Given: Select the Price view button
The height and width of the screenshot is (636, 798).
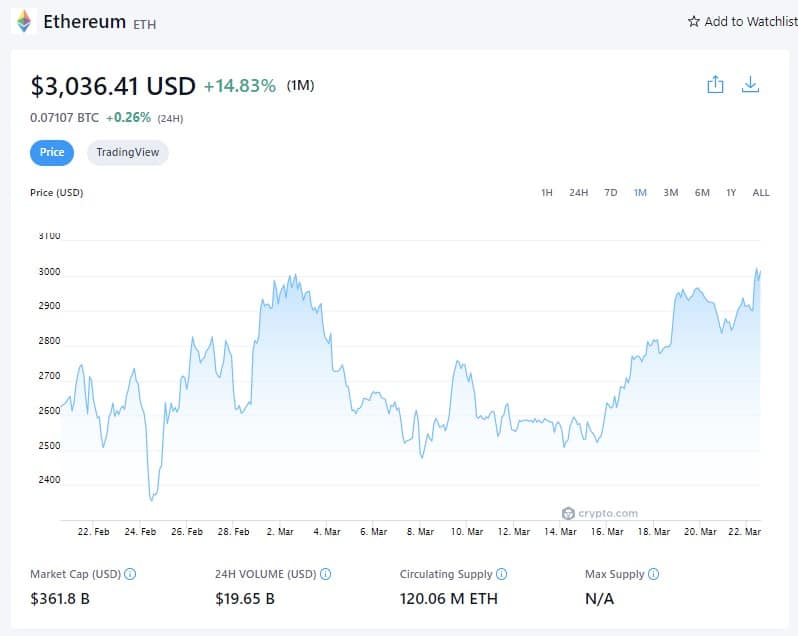Looking at the screenshot, I should coord(52,153).
